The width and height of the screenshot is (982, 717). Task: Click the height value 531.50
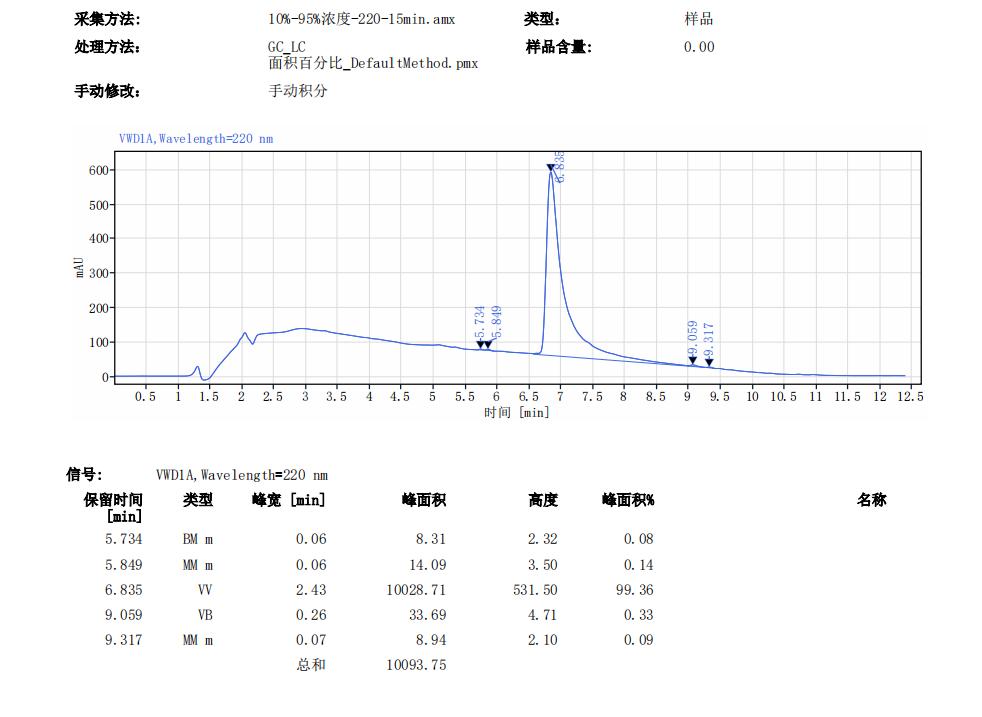click(x=535, y=591)
